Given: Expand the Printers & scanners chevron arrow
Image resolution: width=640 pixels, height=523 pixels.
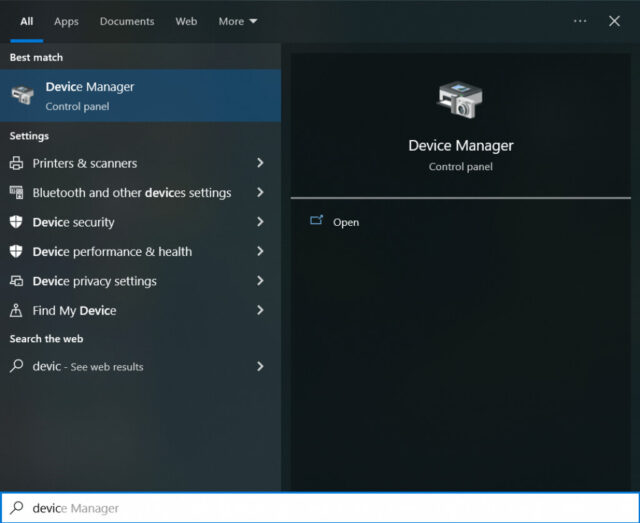Looking at the screenshot, I should (x=260, y=163).
